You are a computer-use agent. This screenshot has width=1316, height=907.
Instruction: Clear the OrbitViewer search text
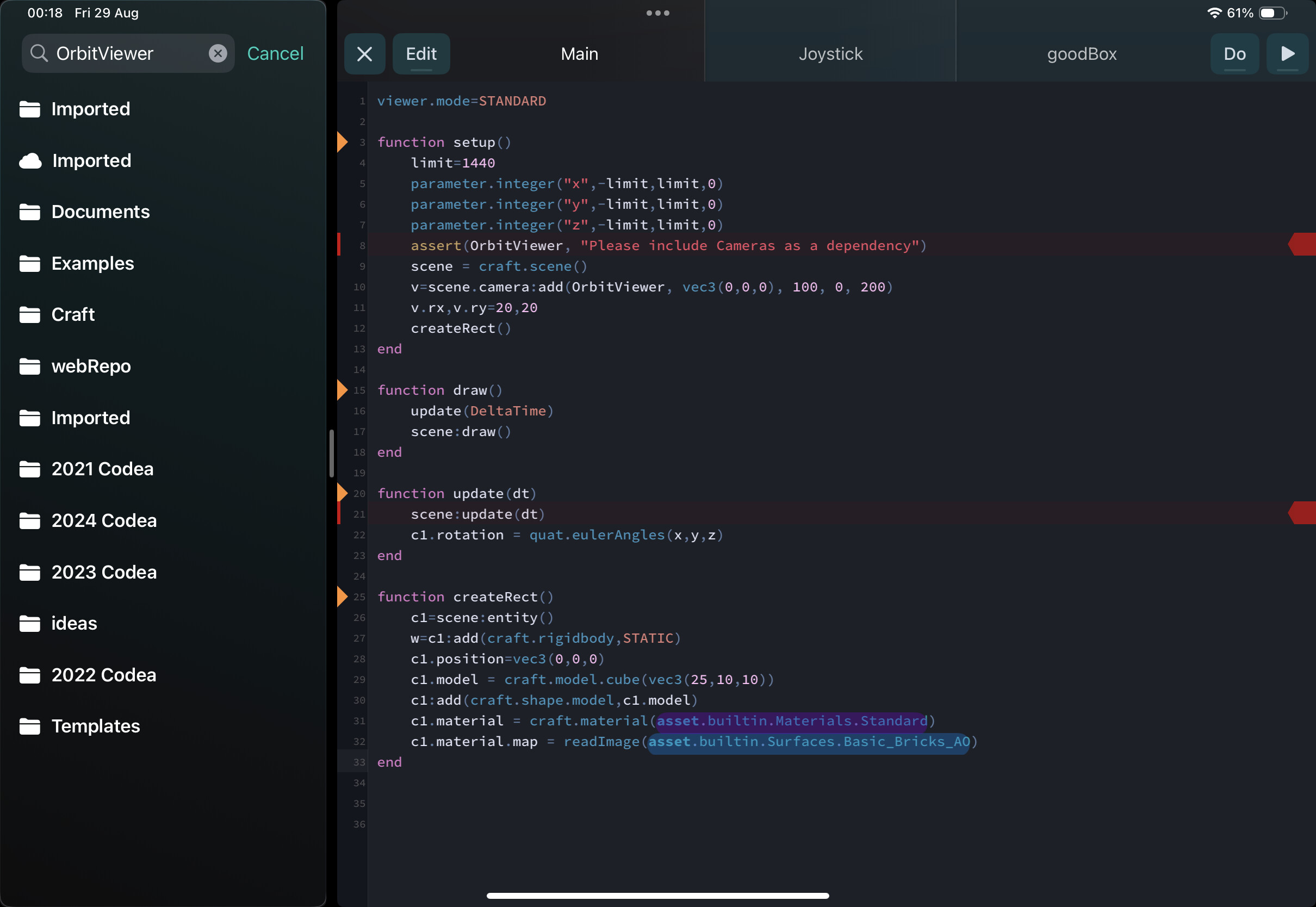click(218, 53)
